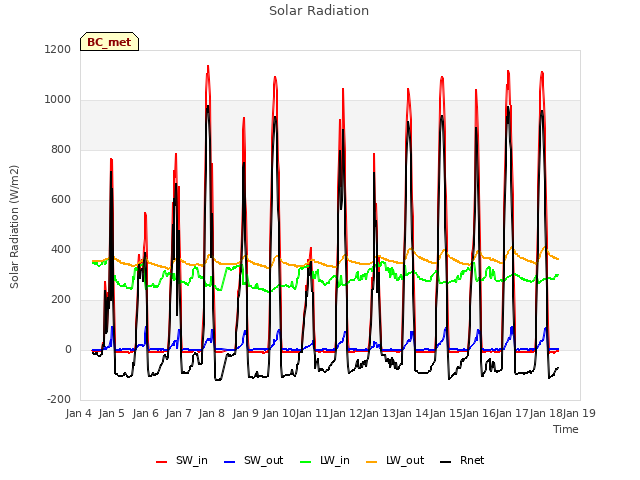Click the red SW_in legend marker
The image size is (640, 480).
(x=162, y=462)
